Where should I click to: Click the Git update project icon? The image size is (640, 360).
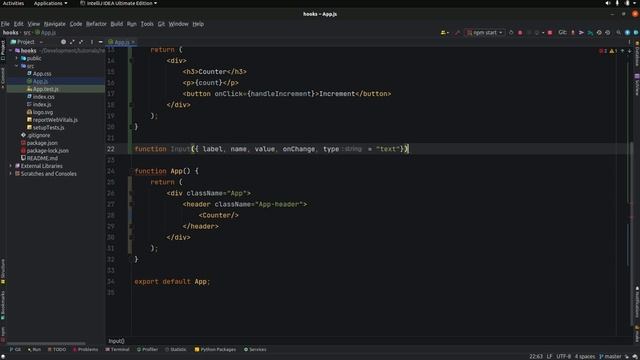[573, 33]
